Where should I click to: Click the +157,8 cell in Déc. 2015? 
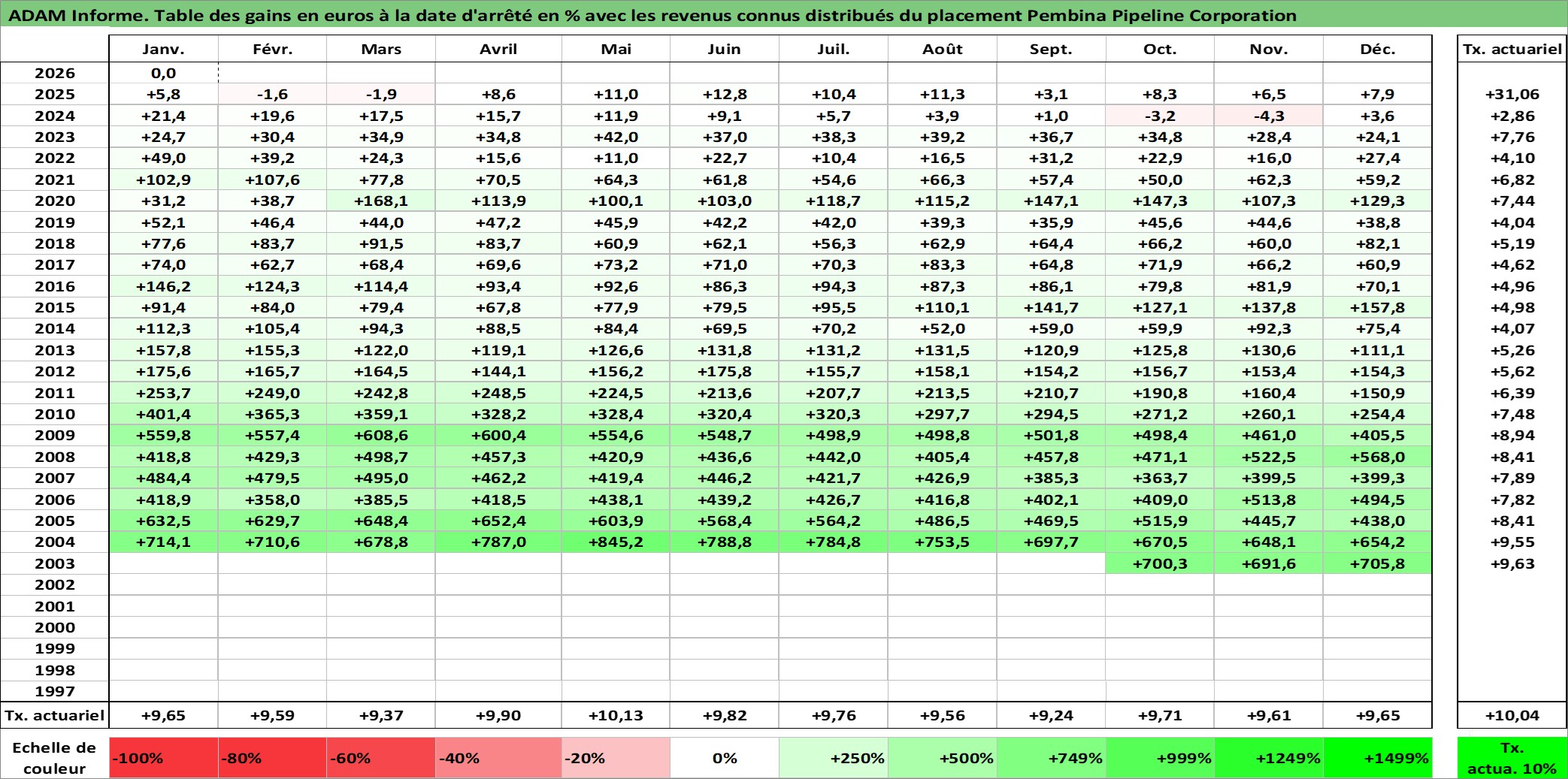[1378, 307]
